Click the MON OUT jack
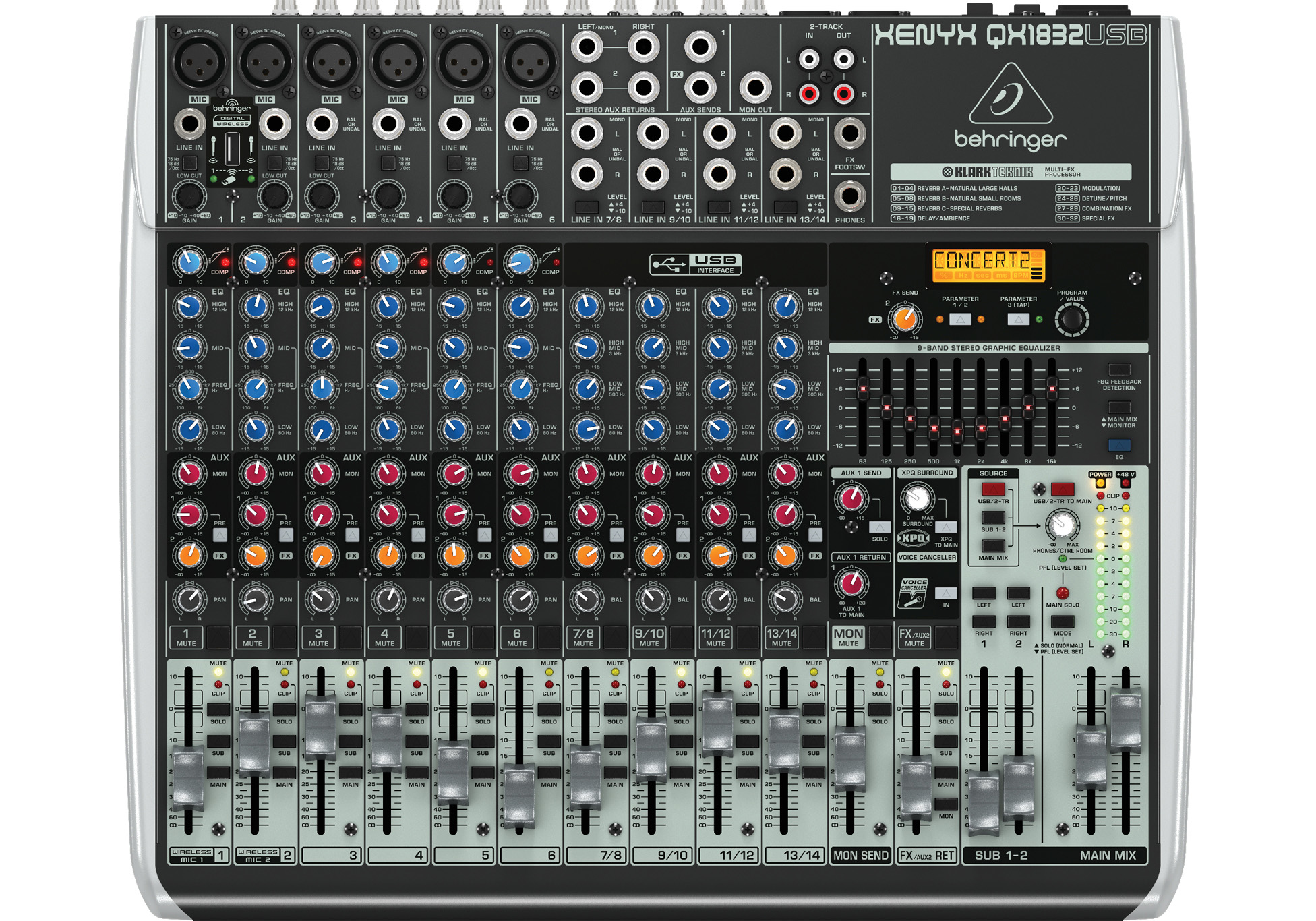Image resolution: width=1316 pixels, height=921 pixels. (x=754, y=87)
